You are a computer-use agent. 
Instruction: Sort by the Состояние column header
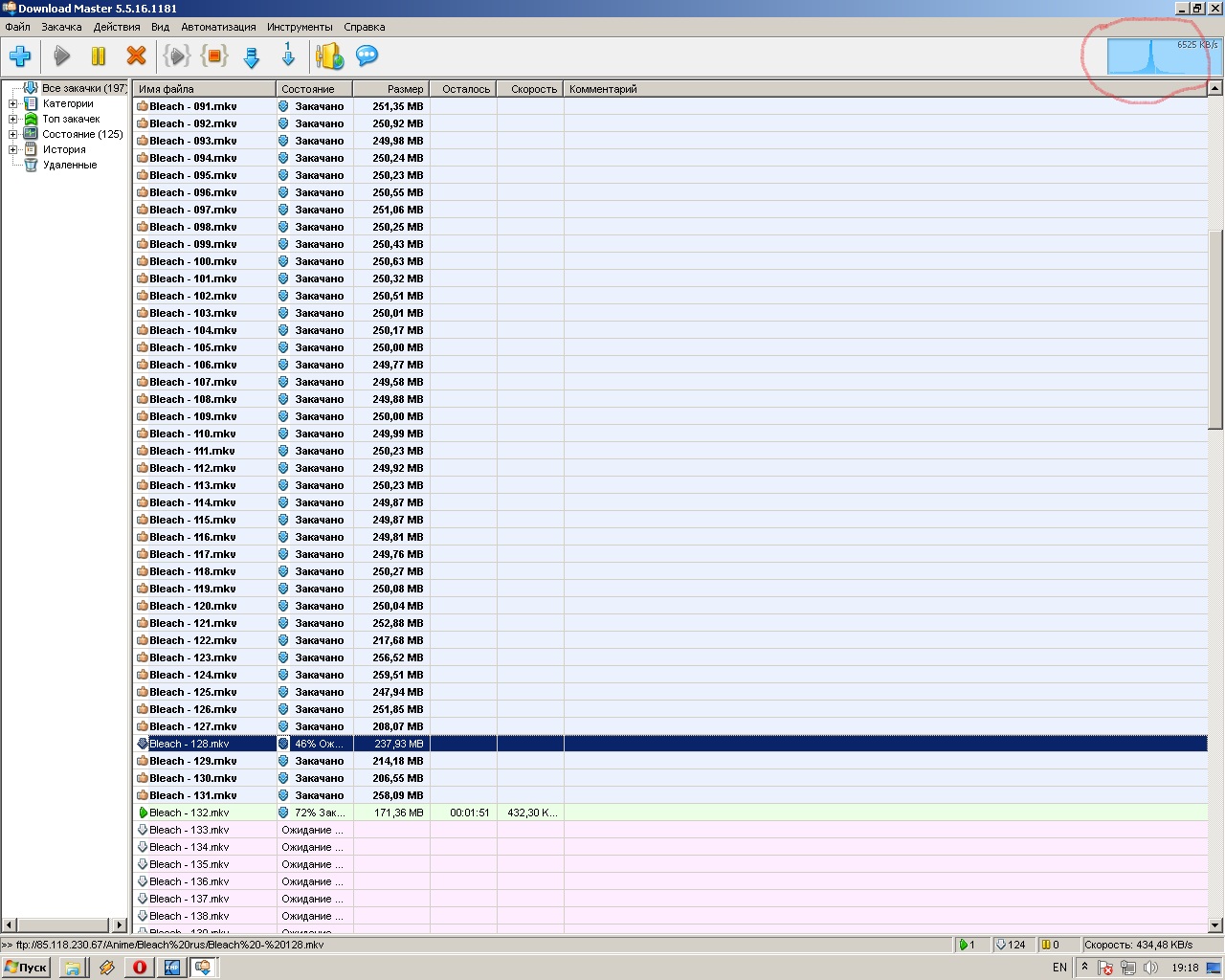coord(315,89)
